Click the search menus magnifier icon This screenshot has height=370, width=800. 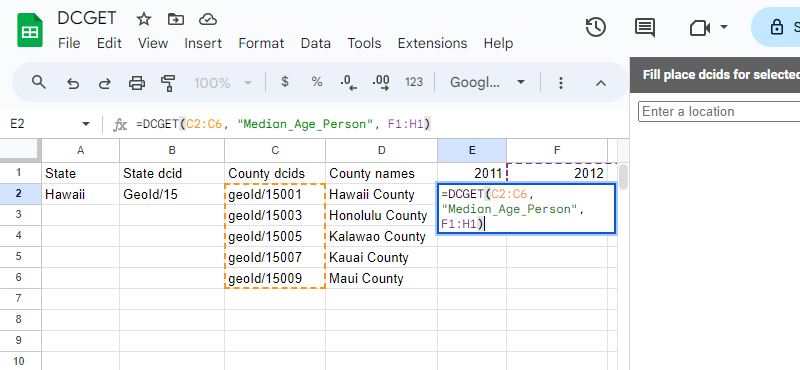[x=39, y=82]
